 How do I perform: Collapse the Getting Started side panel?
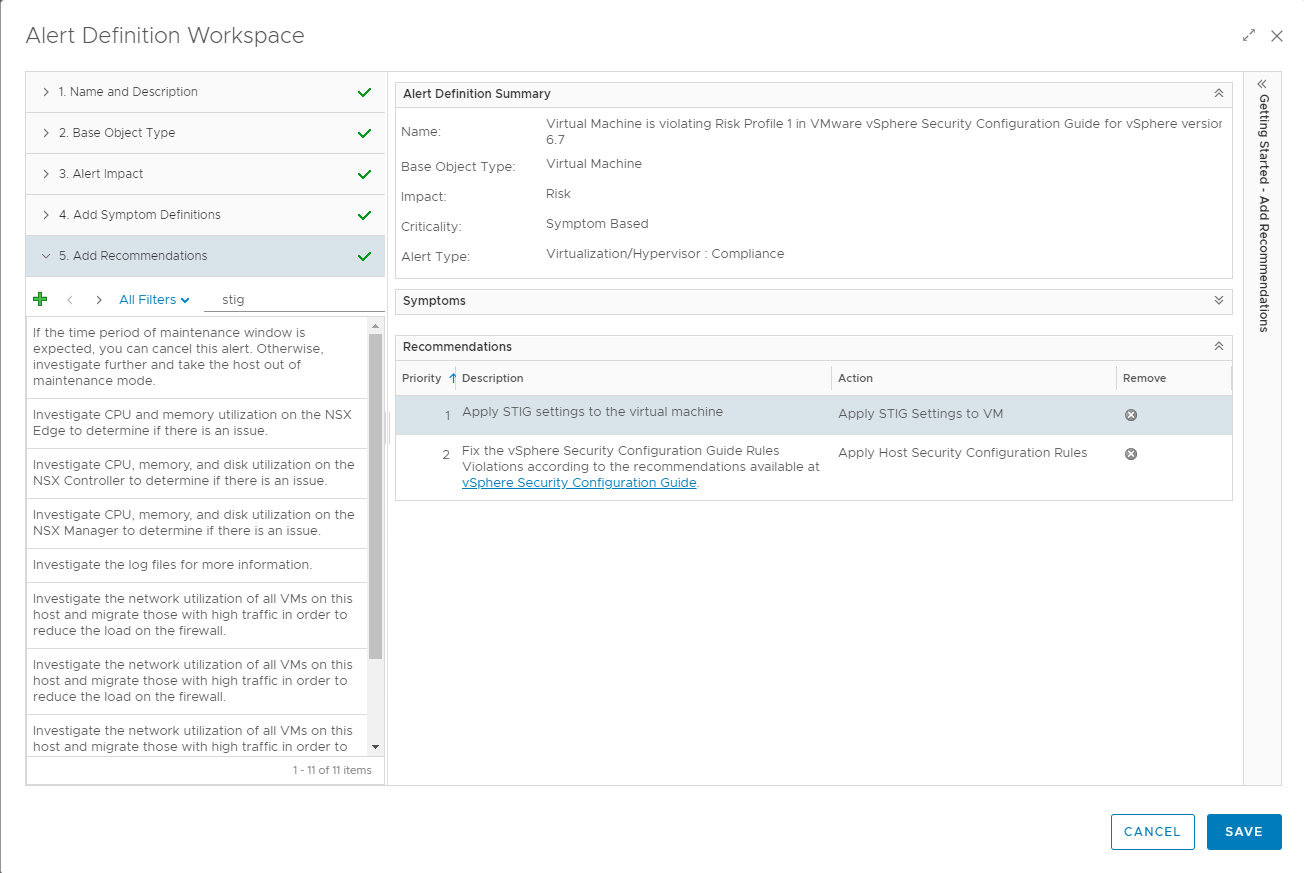[1262, 84]
